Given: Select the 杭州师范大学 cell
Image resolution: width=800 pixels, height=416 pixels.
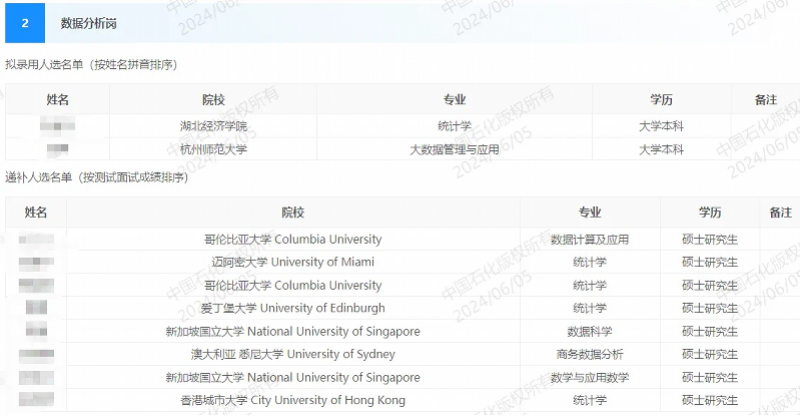Looking at the screenshot, I should coord(213,149).
